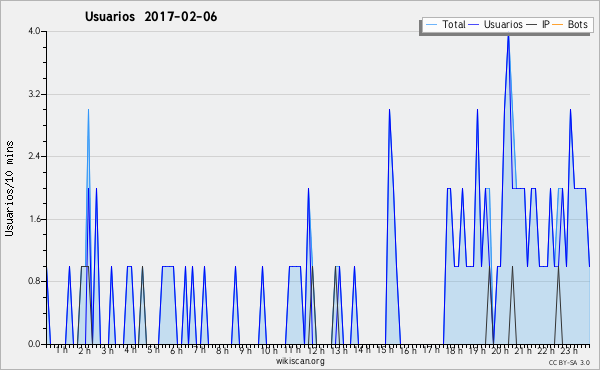Viewport: 600px width, 370px height.
Task: Click the '20 h' x-axis label
Action: [500, 350]
